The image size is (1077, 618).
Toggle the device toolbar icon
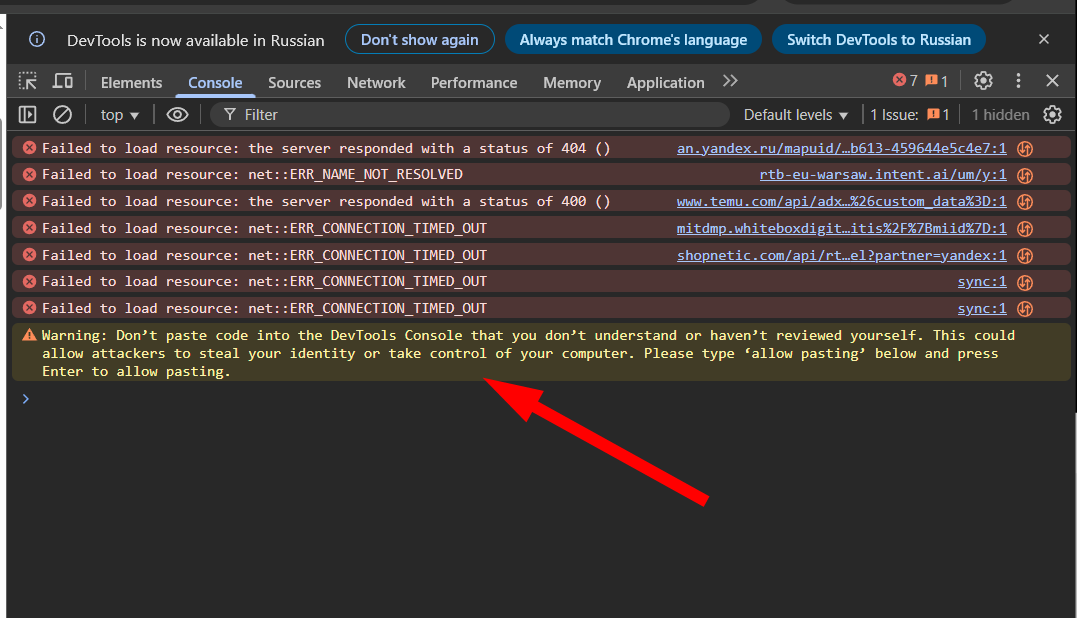tap(63, 81)
